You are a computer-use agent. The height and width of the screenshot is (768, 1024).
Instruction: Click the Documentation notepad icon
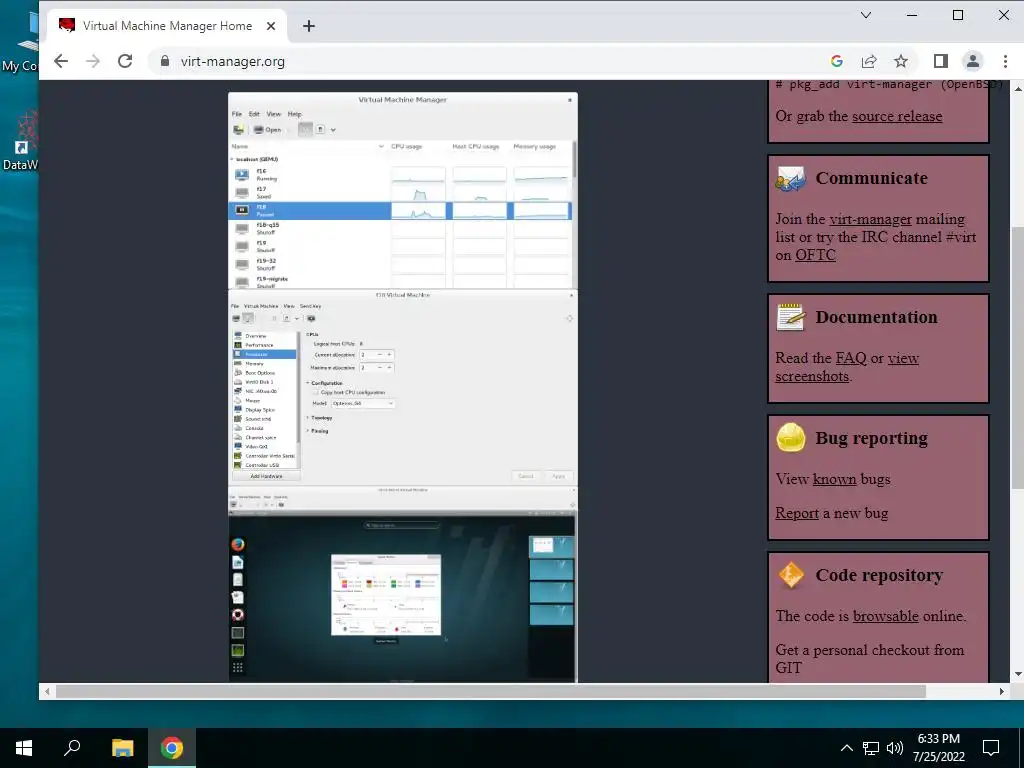791,317
